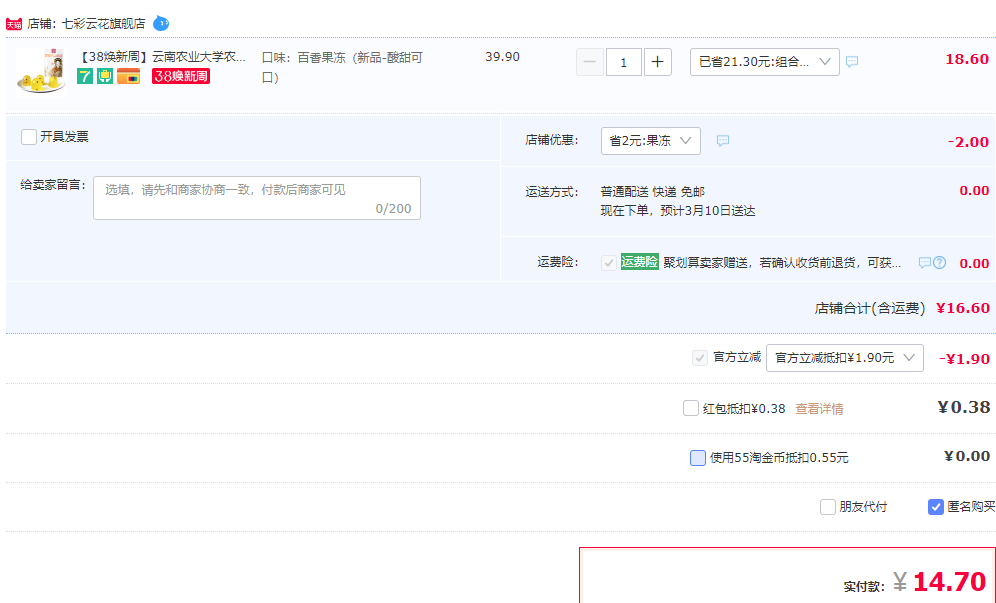Enable the 红包抵扣¥0.38 checkbox
This screenshot has height=603, width=996.
click(x=690, y=408)
